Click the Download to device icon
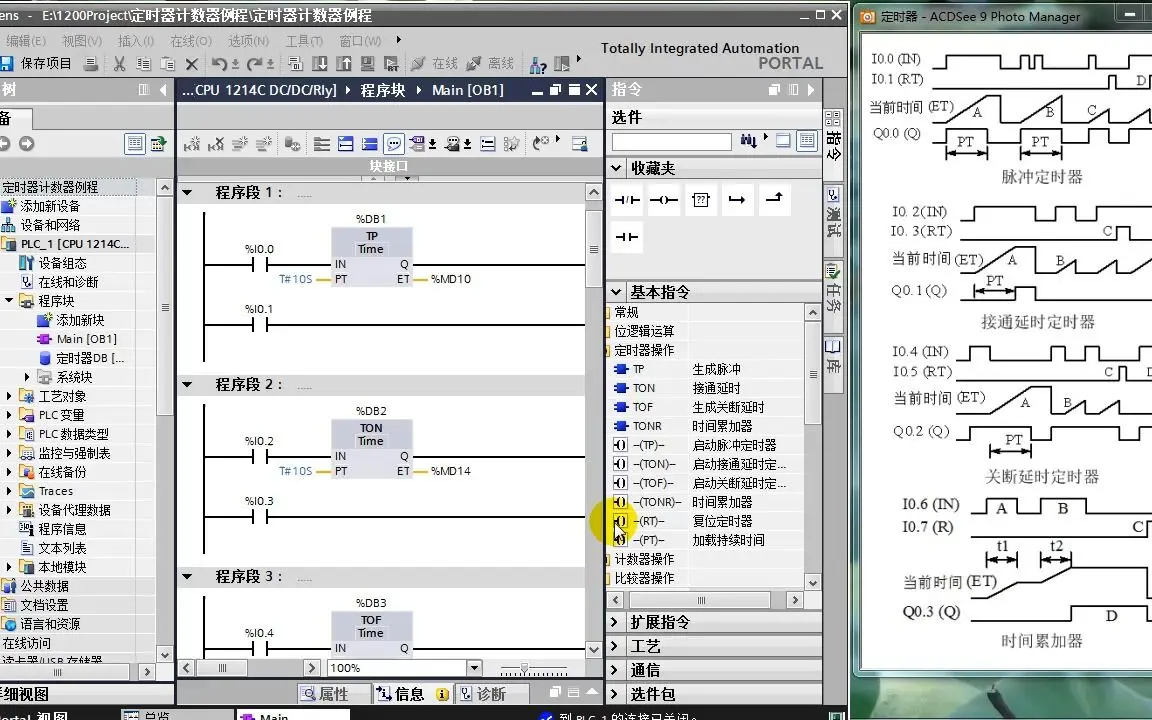Screen dimensions: 1152x720 [320, 64]
